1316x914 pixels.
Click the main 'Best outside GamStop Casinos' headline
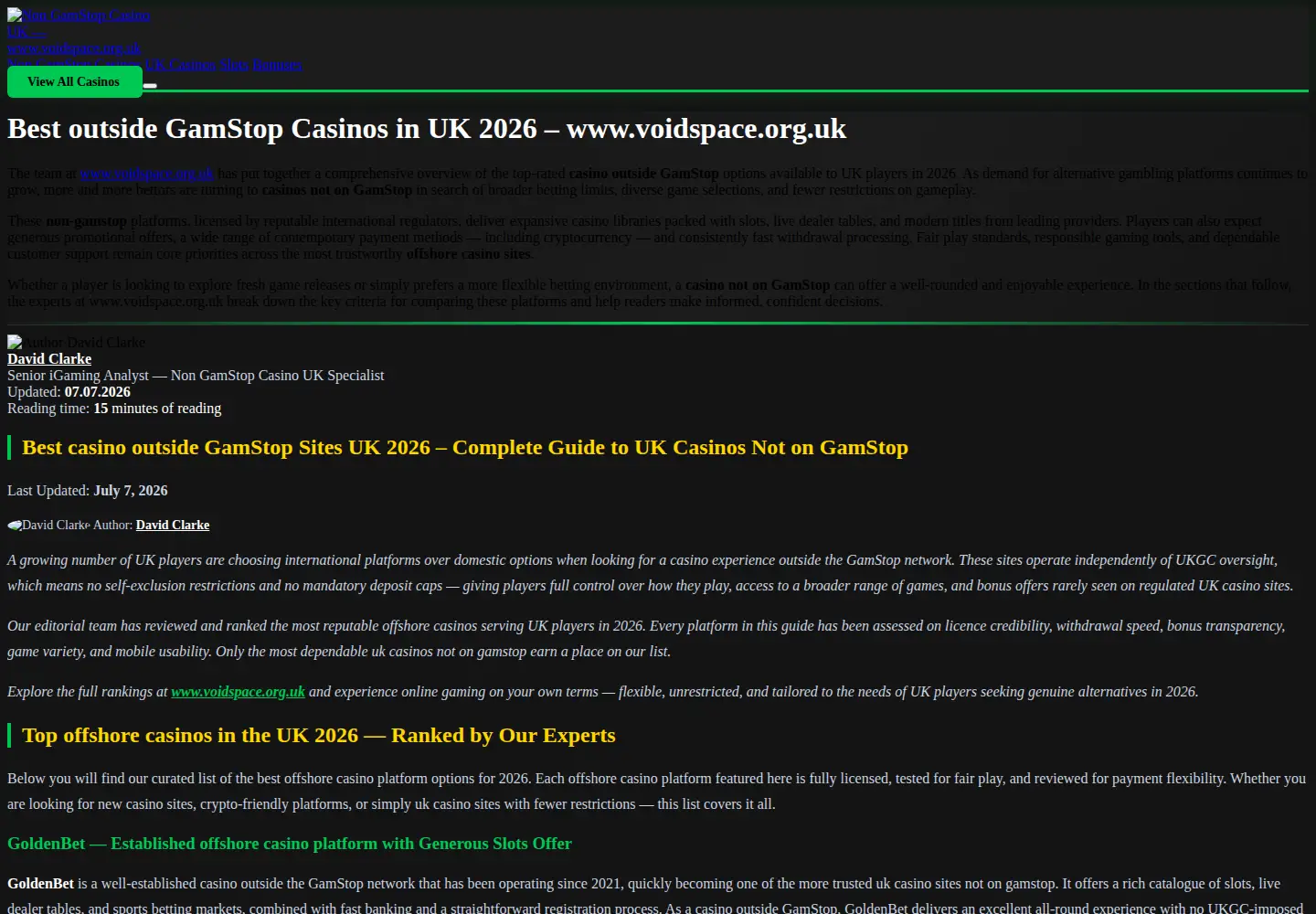coord(427,129)
